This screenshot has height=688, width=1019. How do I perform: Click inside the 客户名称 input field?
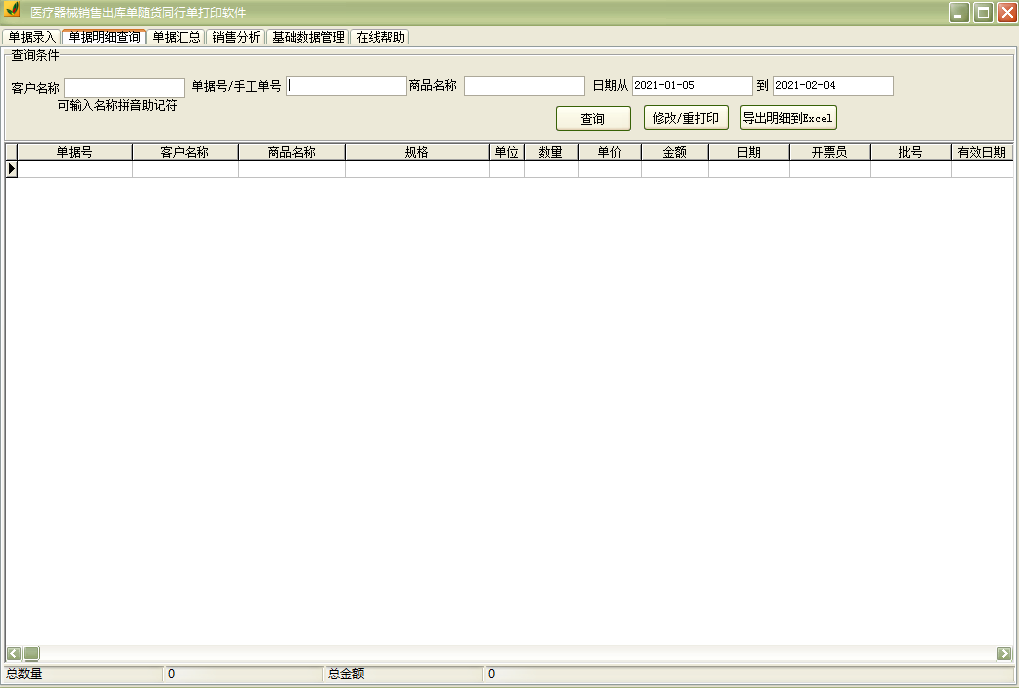click(x=123, y=85)
